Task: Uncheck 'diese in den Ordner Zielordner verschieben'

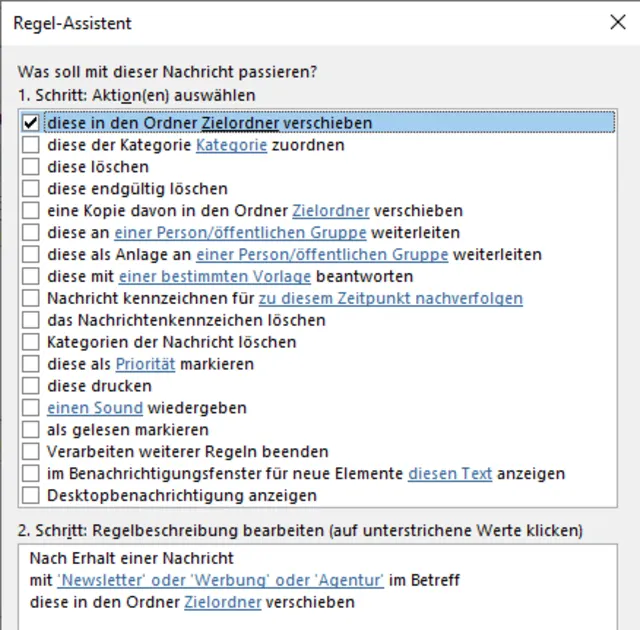Action: (x=30, y=123)
